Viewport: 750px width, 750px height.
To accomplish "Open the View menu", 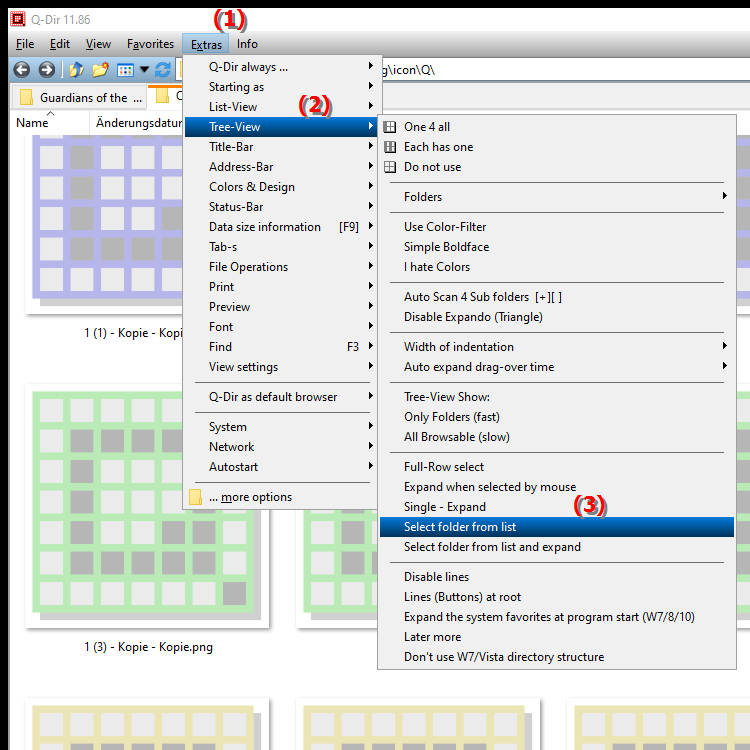I will click(x=98, y=44).
